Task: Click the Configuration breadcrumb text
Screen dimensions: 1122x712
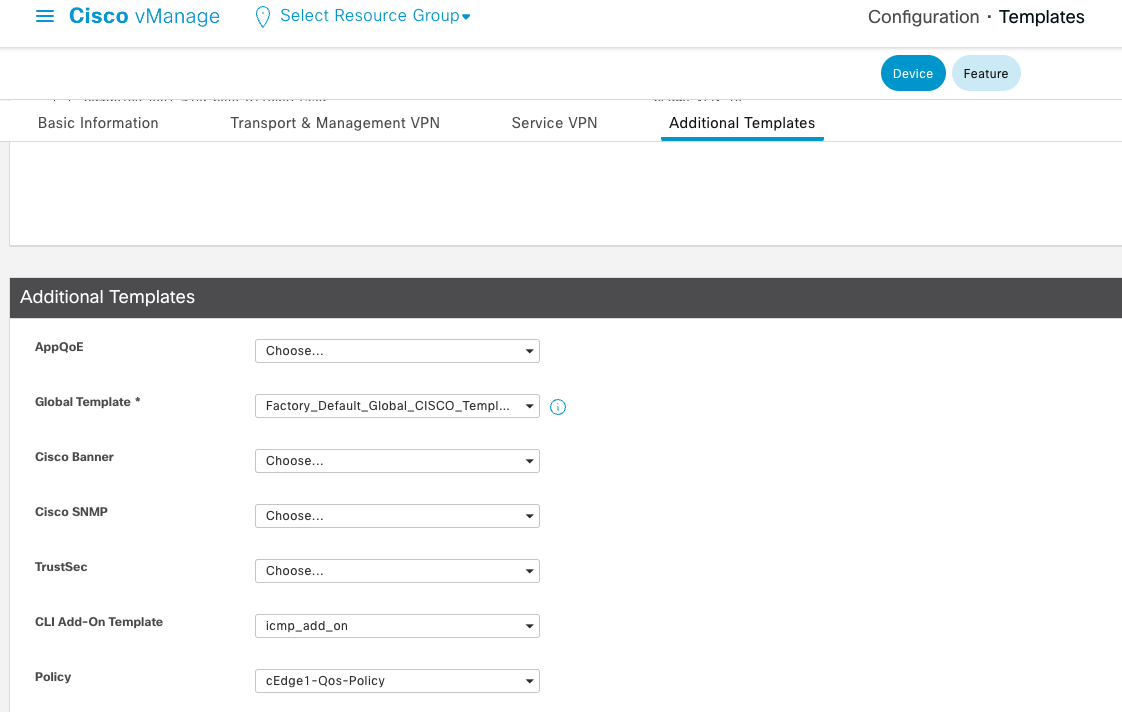Action: (x=923, y=17)
